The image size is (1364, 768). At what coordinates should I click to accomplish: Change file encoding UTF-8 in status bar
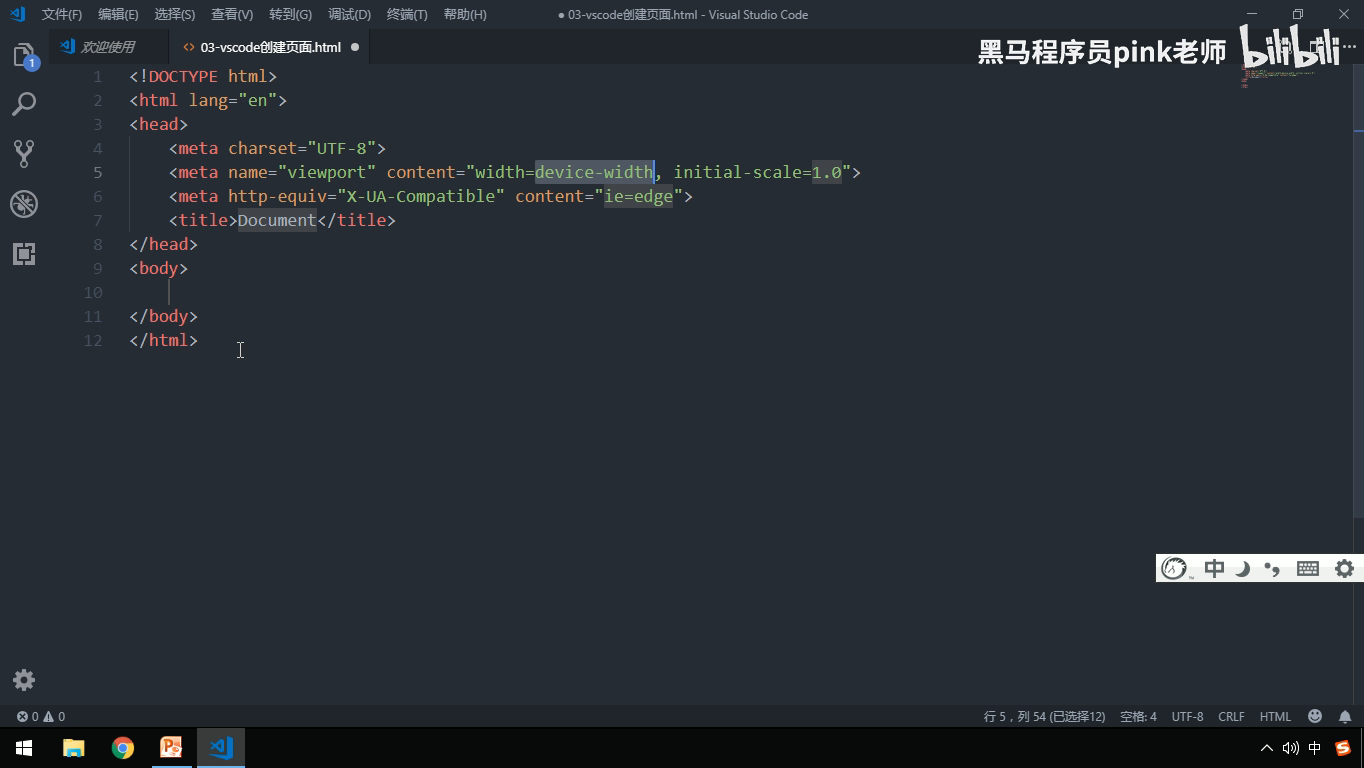pos(1187,716)
